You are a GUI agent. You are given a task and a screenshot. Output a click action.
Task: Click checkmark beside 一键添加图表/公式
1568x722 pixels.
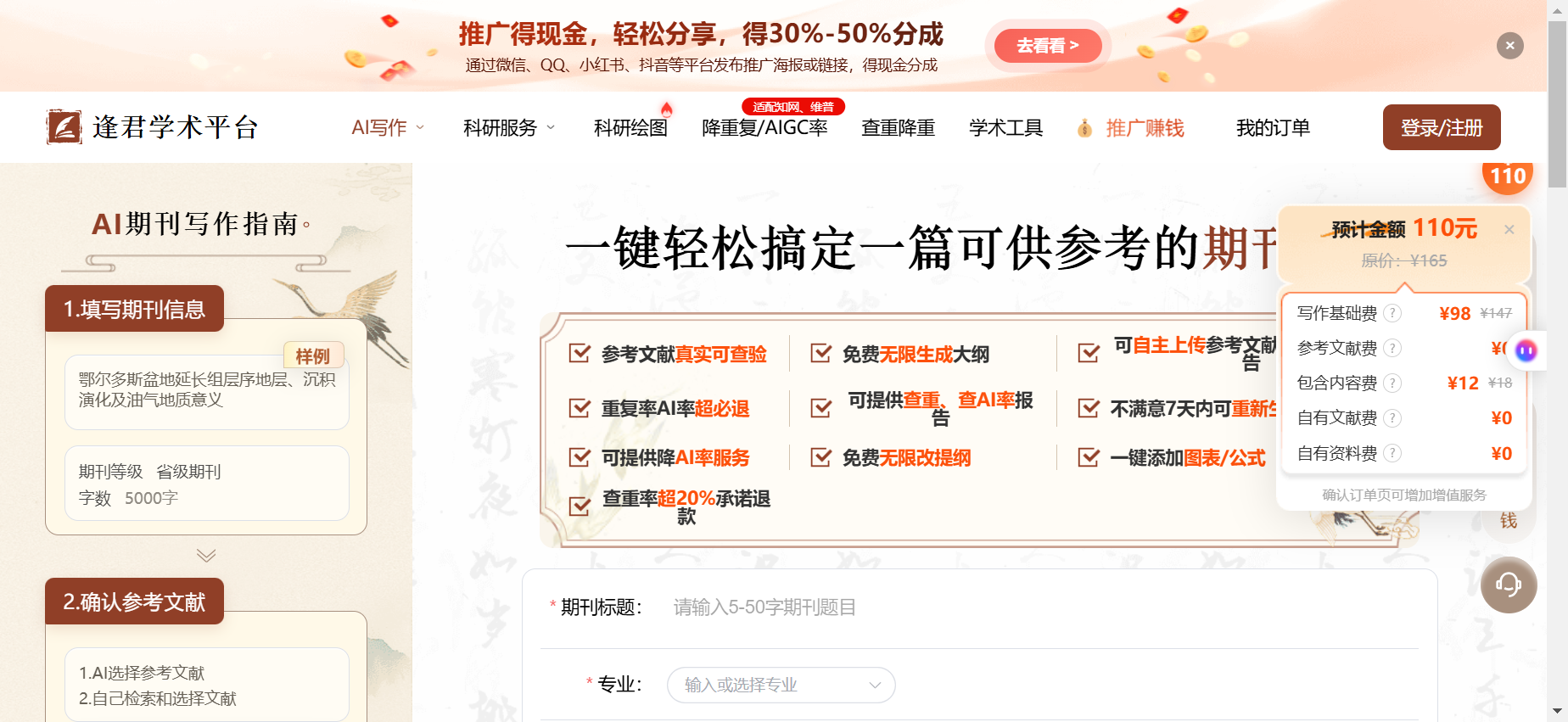coord(1089,457)
